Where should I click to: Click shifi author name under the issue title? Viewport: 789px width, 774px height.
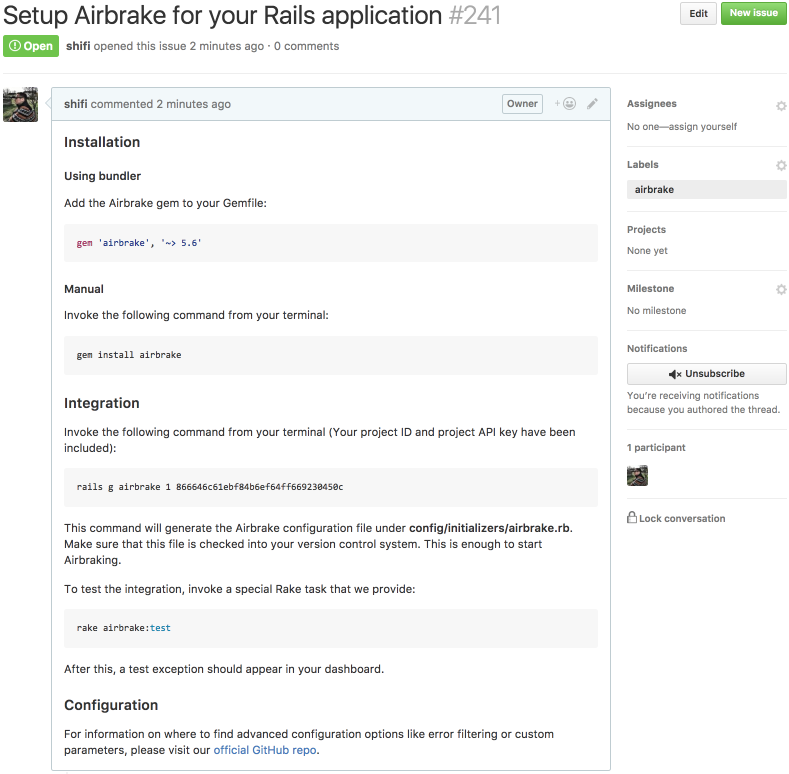coord(78,46)
